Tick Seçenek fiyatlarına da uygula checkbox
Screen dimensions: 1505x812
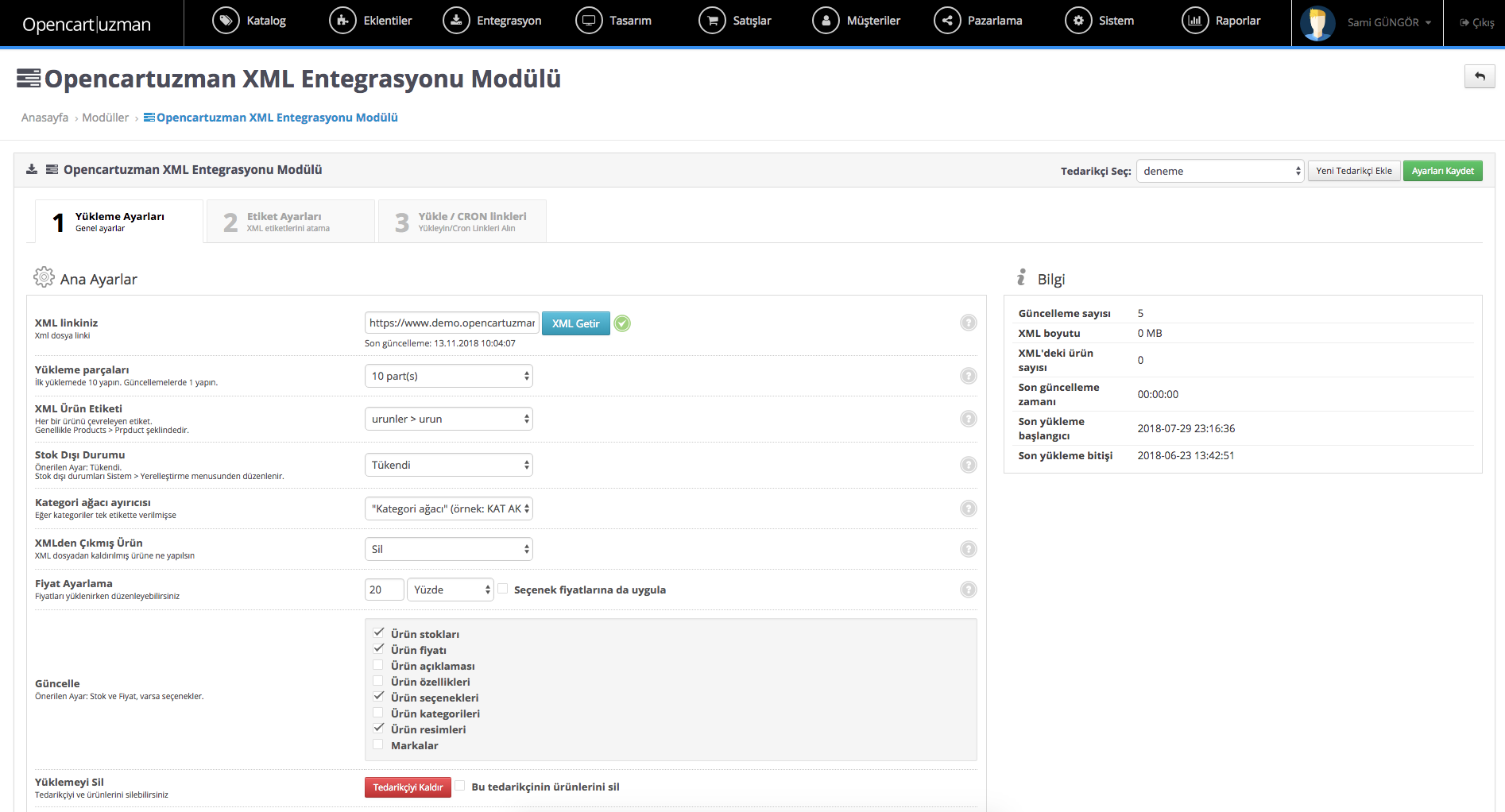pyautogui.click(x=503, y=589)
